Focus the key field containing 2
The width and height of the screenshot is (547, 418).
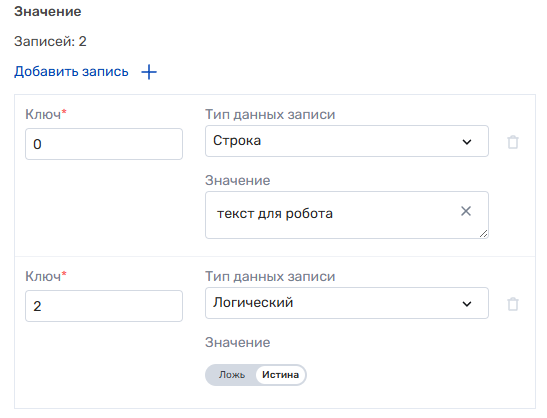point(104,306)
